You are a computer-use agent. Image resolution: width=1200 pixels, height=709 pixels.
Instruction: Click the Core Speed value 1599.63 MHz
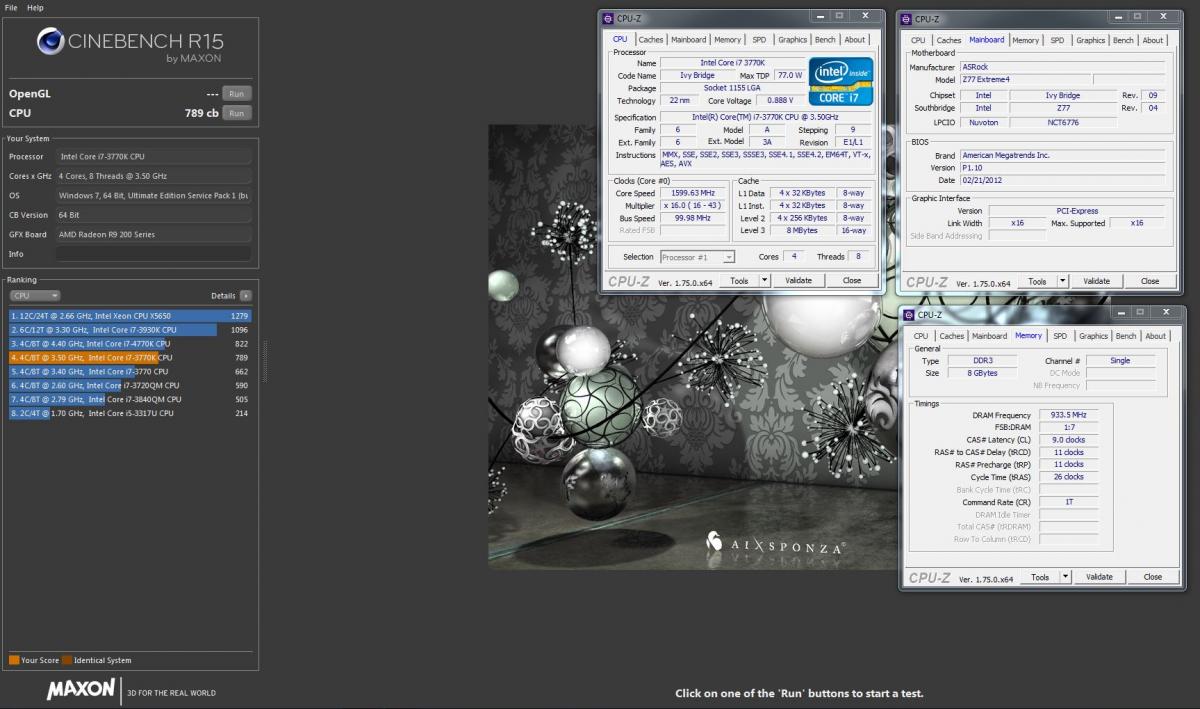tap(692, 193)
